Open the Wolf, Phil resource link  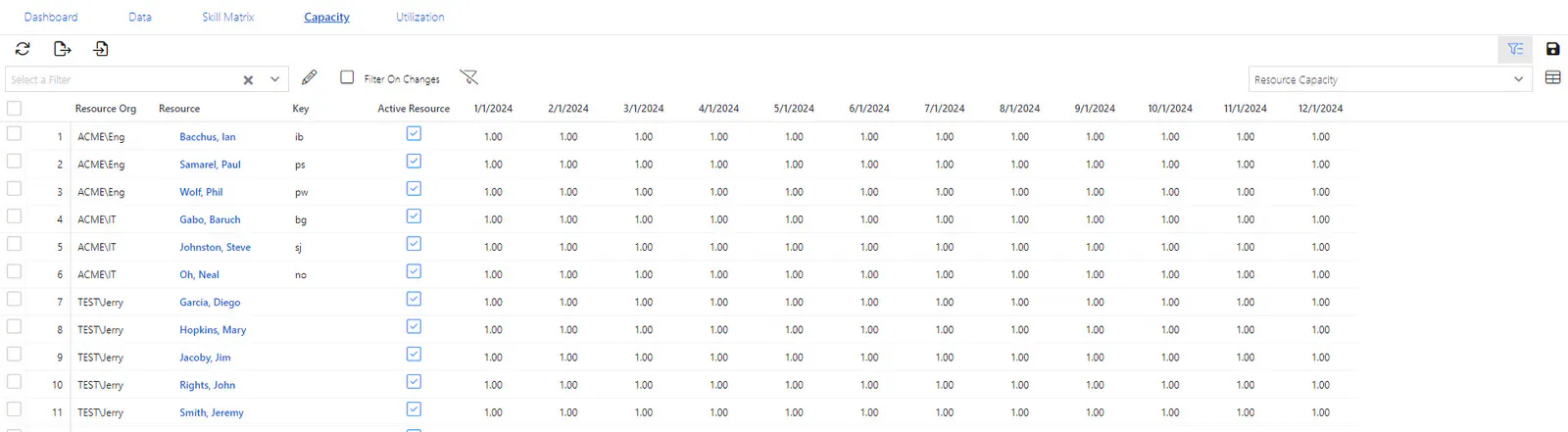(x=201, y=192)
